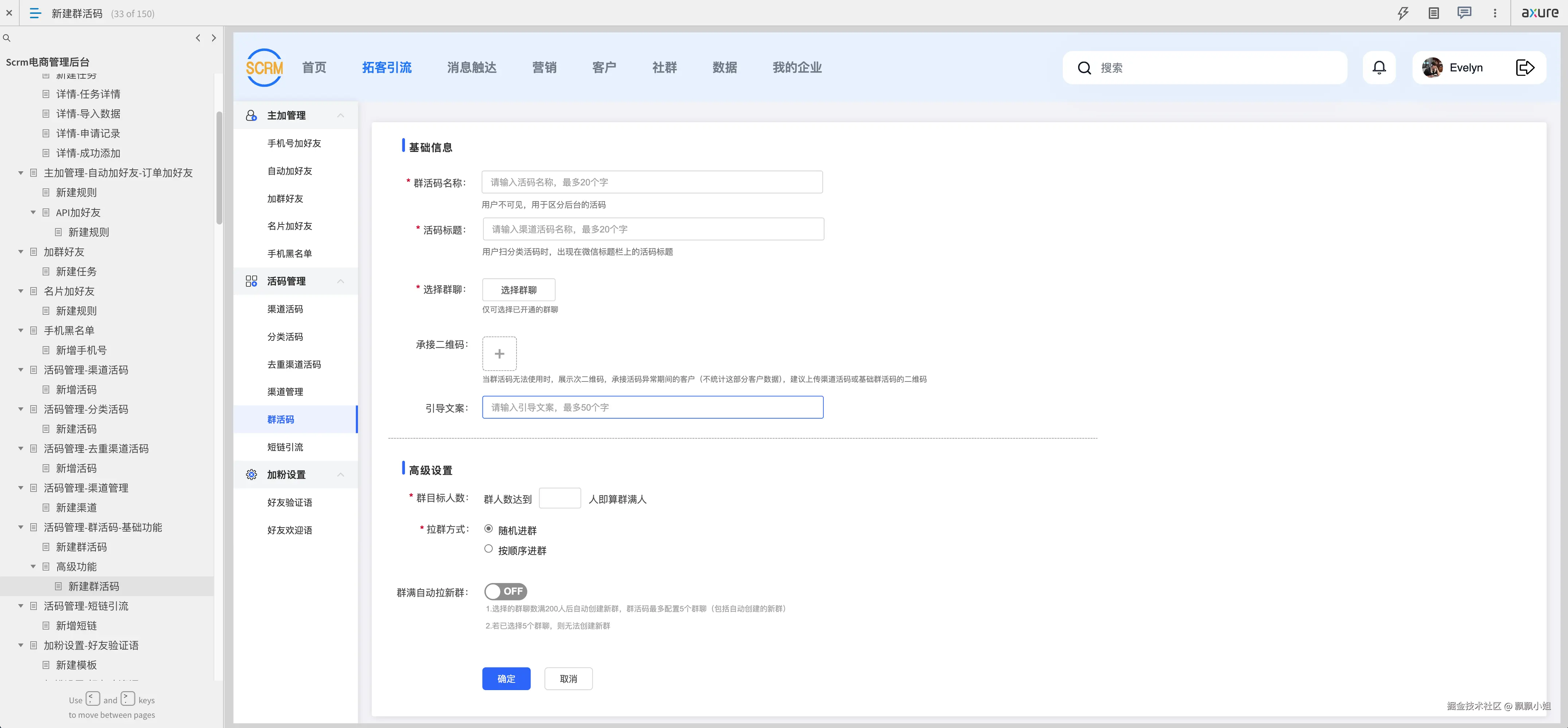
Task: Select the 按顺序进群 radio option
Action: [488, 548]
